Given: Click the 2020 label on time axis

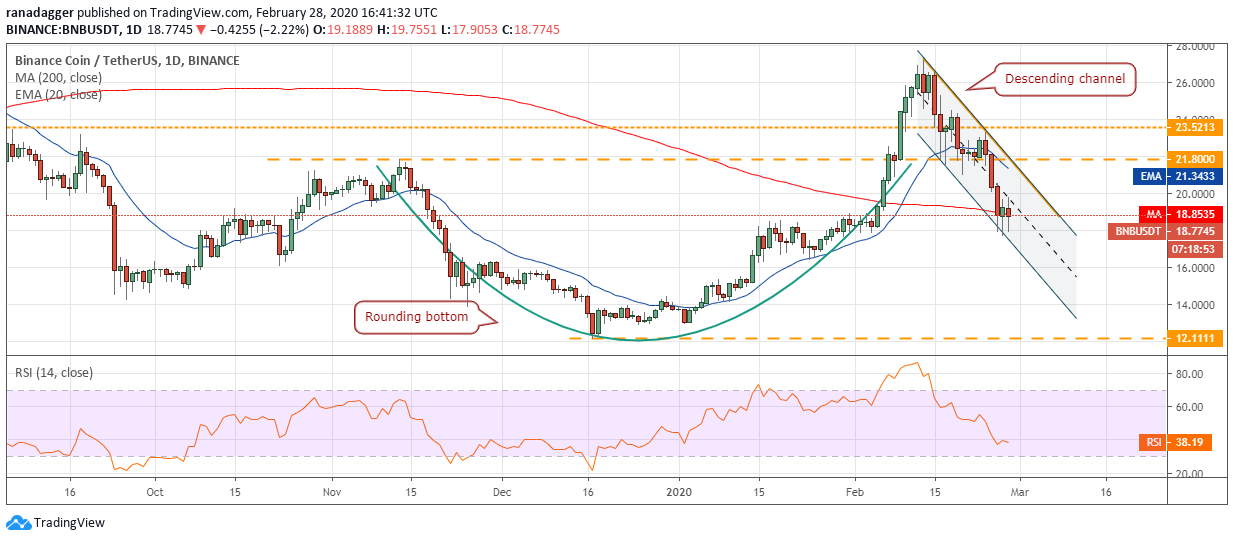Looking at the screenshot, I should point(680,493).
